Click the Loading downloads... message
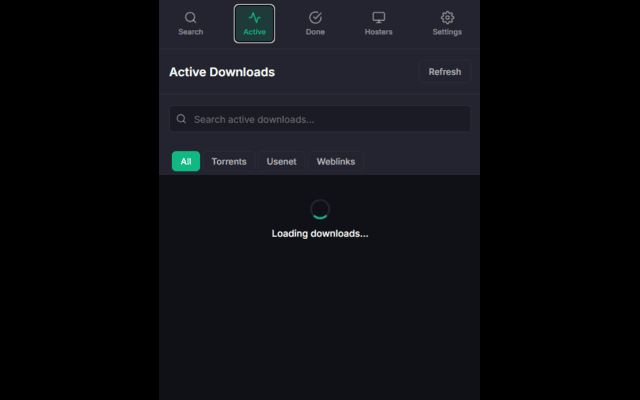Image resolution: width=640 pixels, height=400 pixels. click(x=320, y=233)
